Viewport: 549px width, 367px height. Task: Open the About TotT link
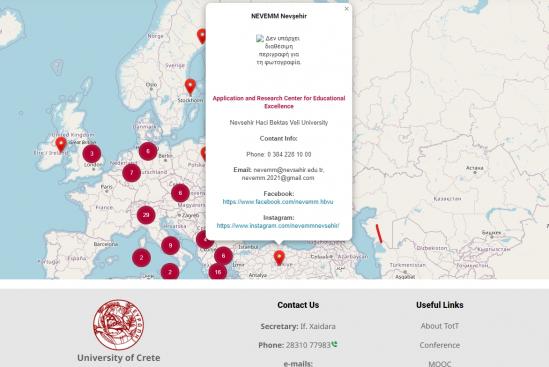pyautogui.click(x=439, y=326)
